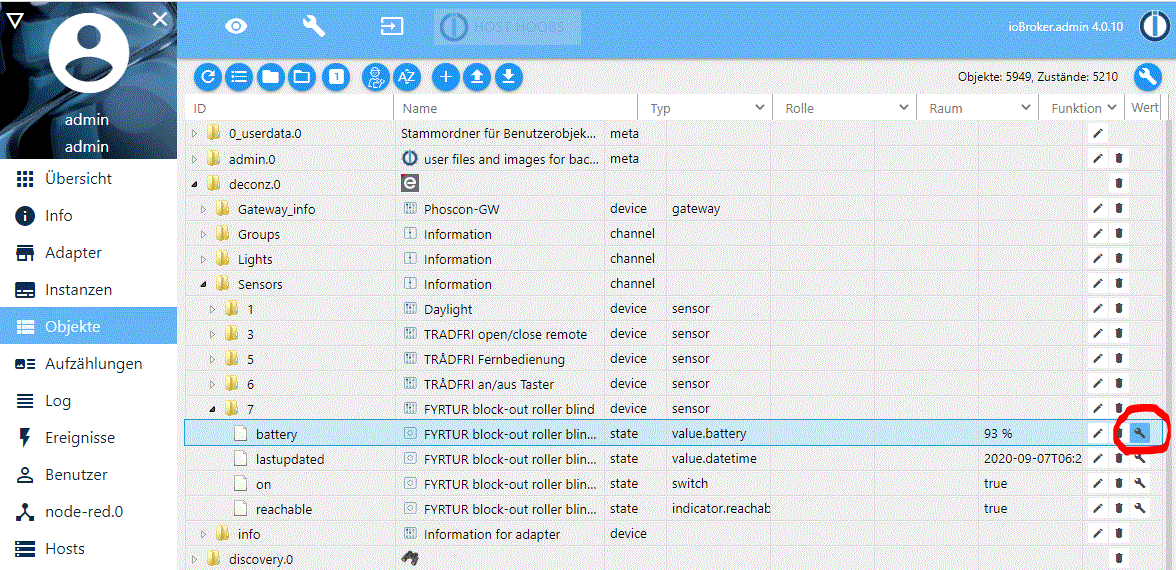The width and height of the screenshot is (1176, 570).
Task: Click the alphabetical A-Z sort button
Action: pos(406,76)
